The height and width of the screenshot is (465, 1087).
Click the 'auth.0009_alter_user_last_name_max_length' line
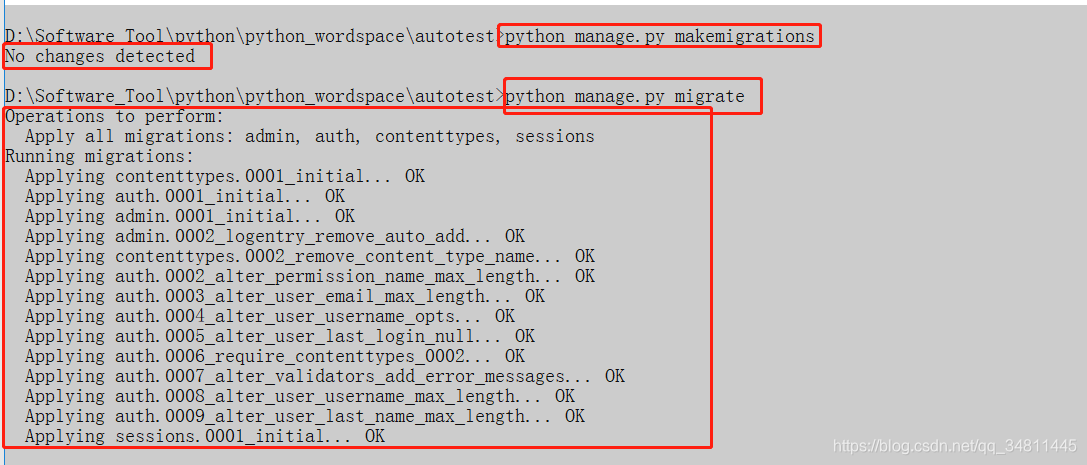click(x=305, y=418)
